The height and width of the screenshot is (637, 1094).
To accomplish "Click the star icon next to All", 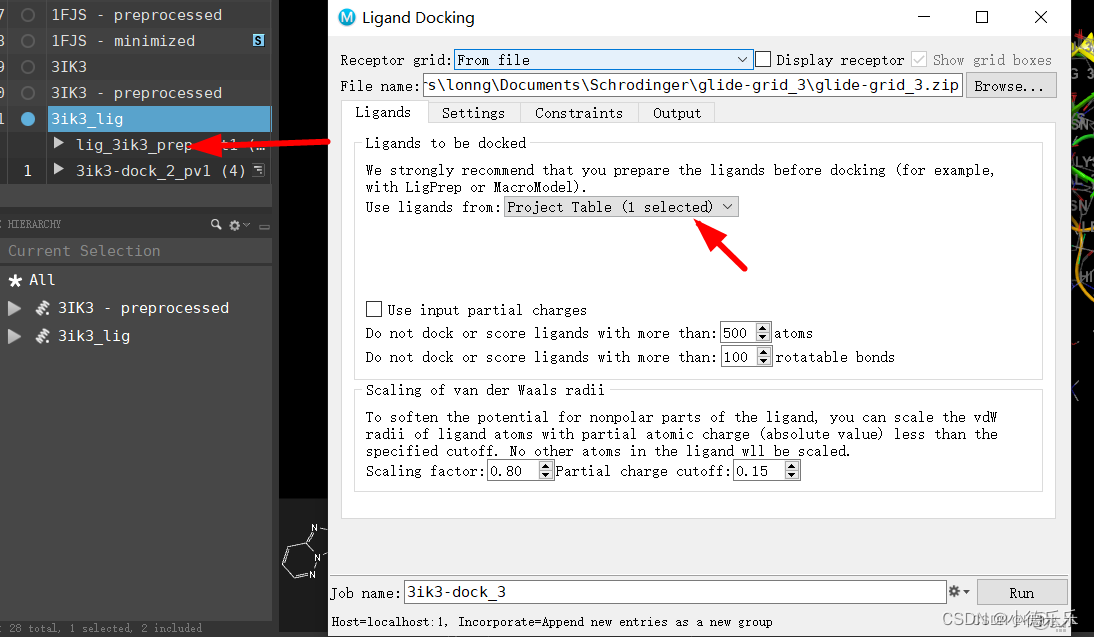I will 15,280.
